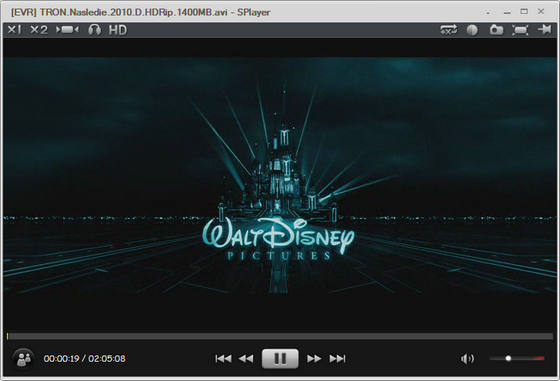This screenshot has height=381, width=560.
Task: Seek in the playback progress bar
Action: (280, 336)
